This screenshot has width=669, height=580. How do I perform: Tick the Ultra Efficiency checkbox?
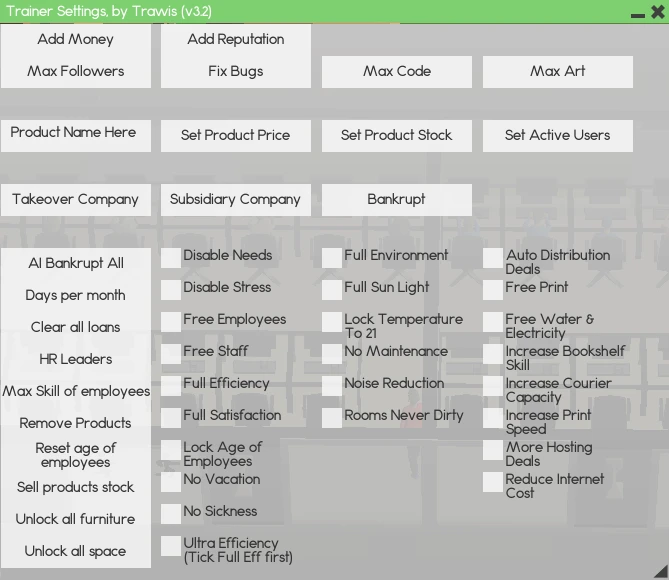[x=171, y=546]
